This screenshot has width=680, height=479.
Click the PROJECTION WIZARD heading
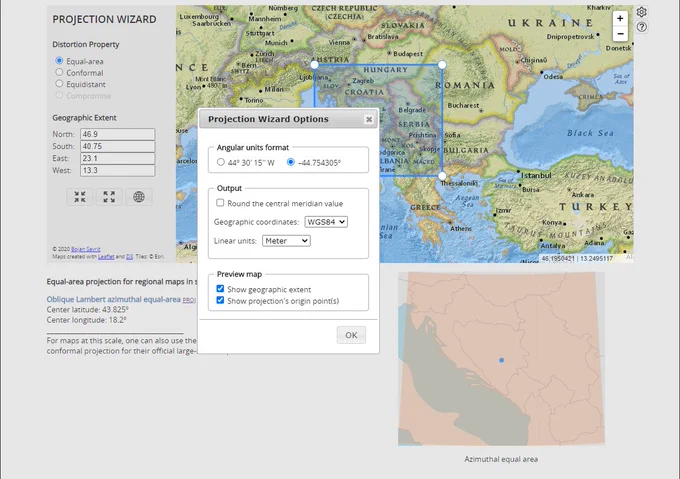104,20
